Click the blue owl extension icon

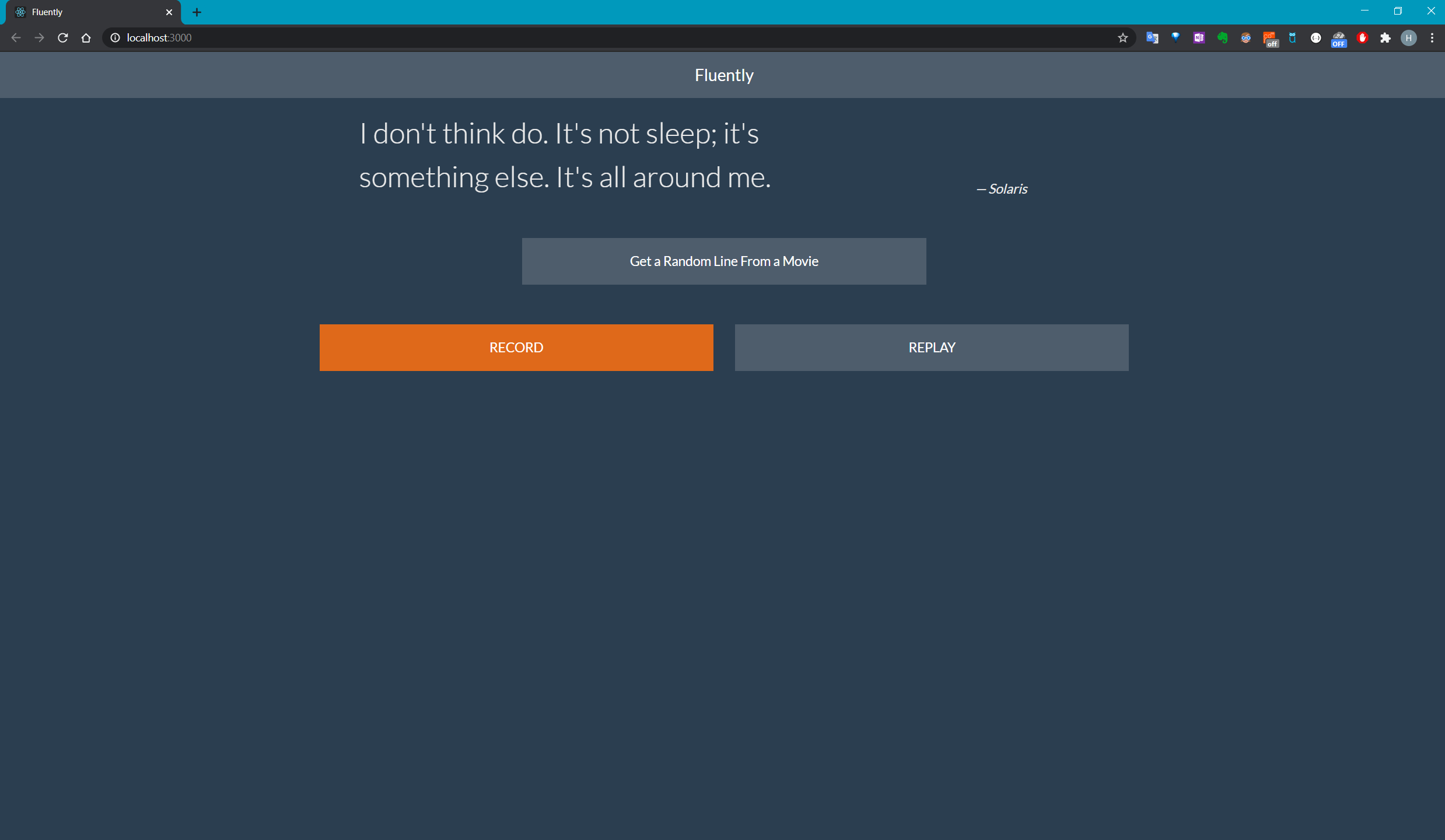(x=1292, y=38)
